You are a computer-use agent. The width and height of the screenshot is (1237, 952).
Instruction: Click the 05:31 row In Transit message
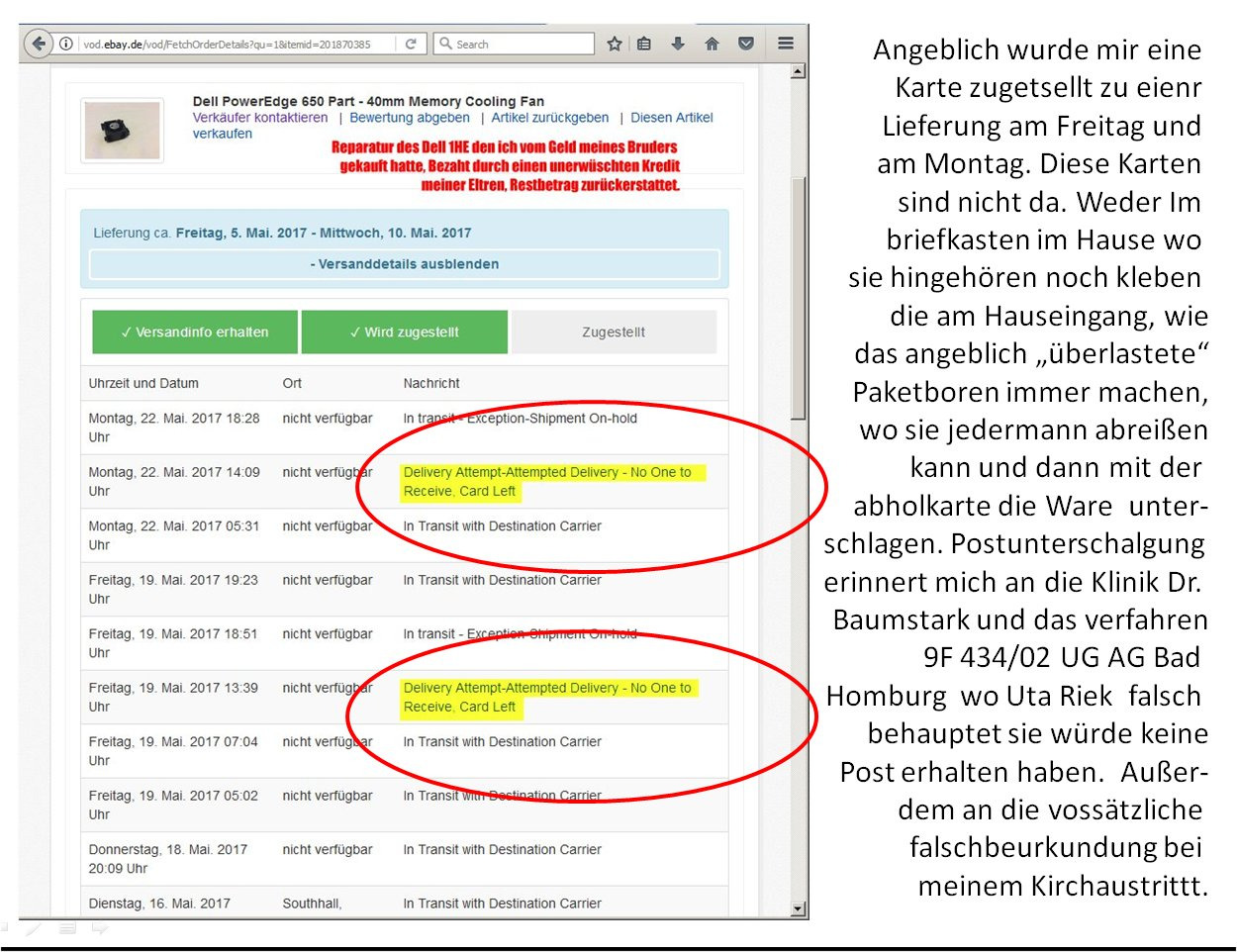click(502, 526)
